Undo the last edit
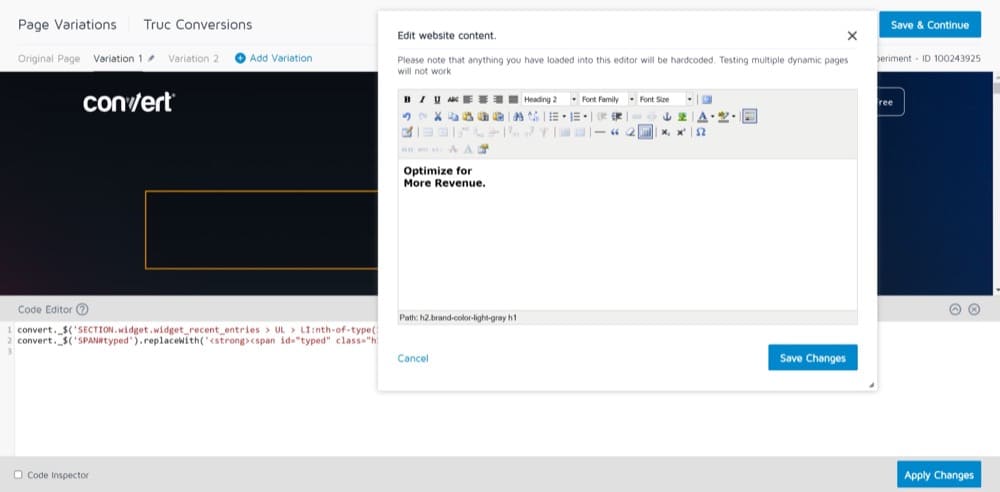 coord(407,116)
